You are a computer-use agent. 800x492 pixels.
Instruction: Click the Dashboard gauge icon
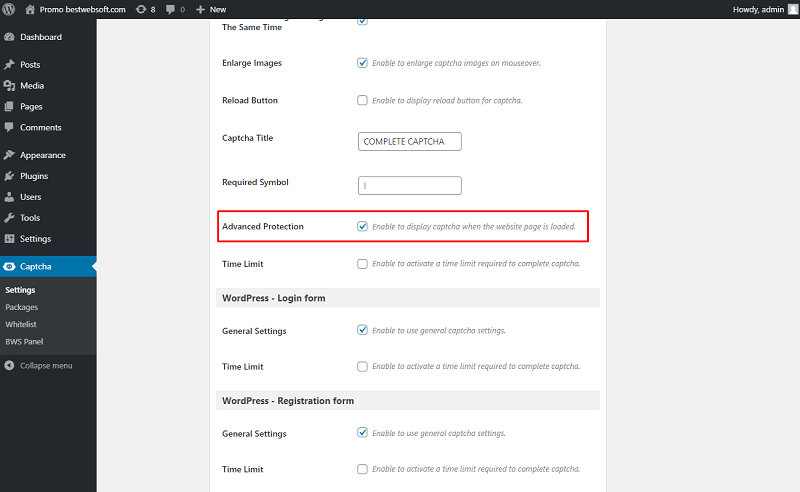(9, 37)
